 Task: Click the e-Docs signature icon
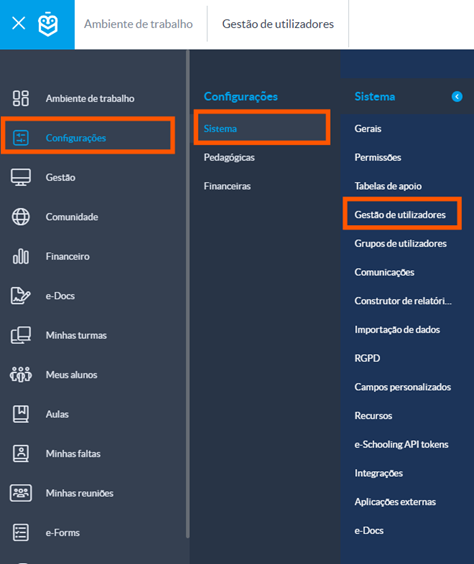(20, 296)
